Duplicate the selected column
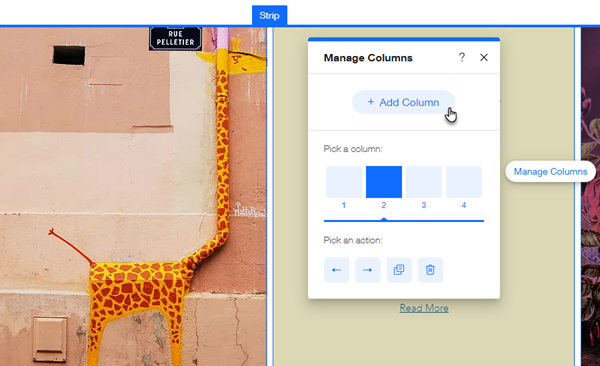600x366 pixels. 399,270
